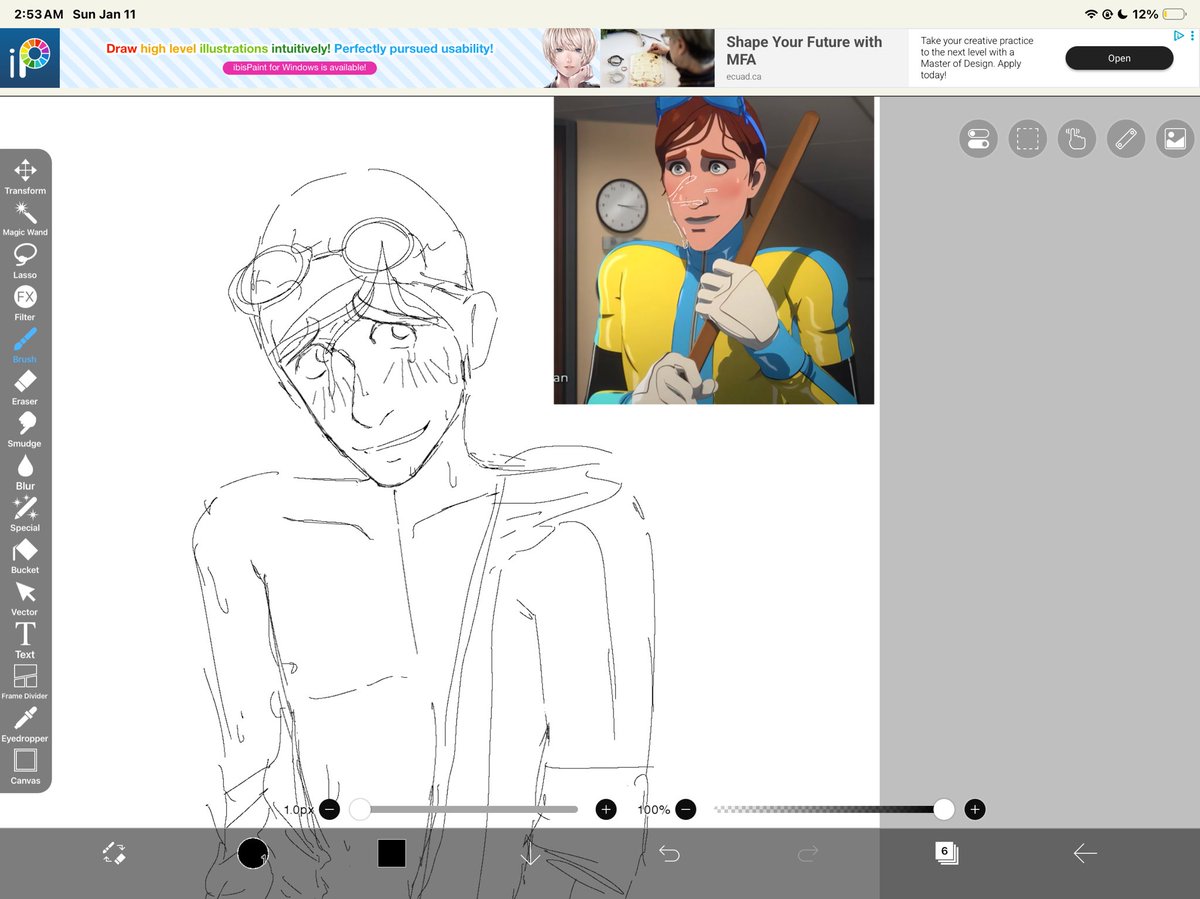Select the Blur tool
Image resolution: width=1200 pixels, height=899 pixels.
click(25, 471)
